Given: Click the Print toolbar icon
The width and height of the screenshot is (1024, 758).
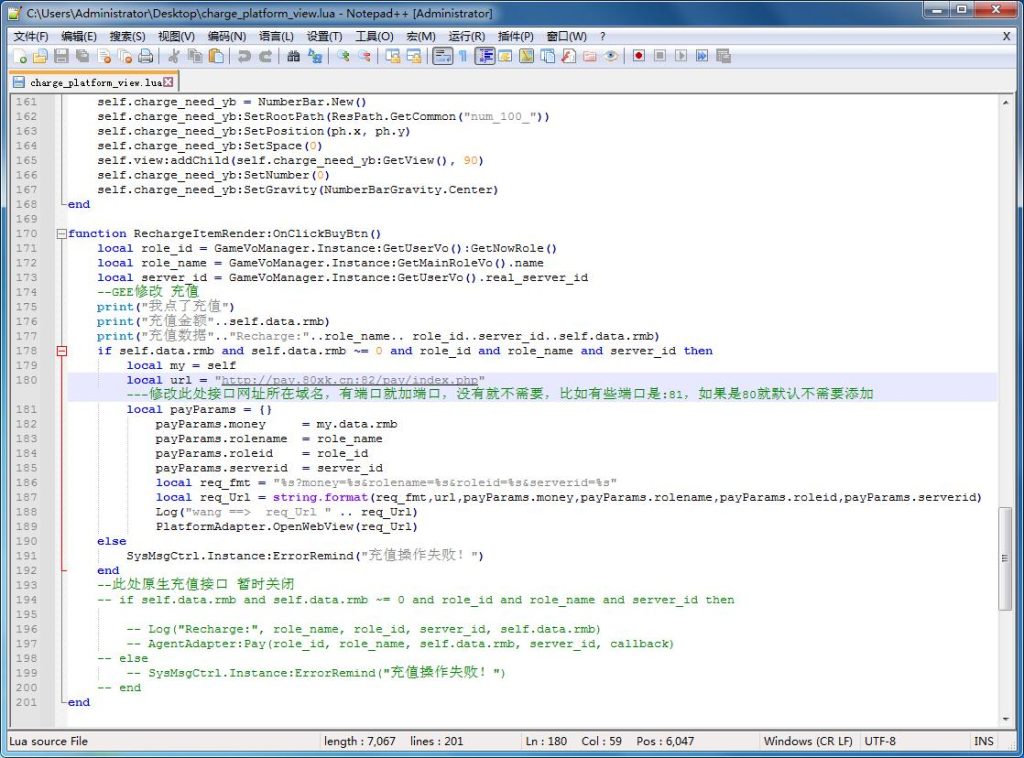Looking at the screenshot, I should pyautogui.click(x=145, y=56).
